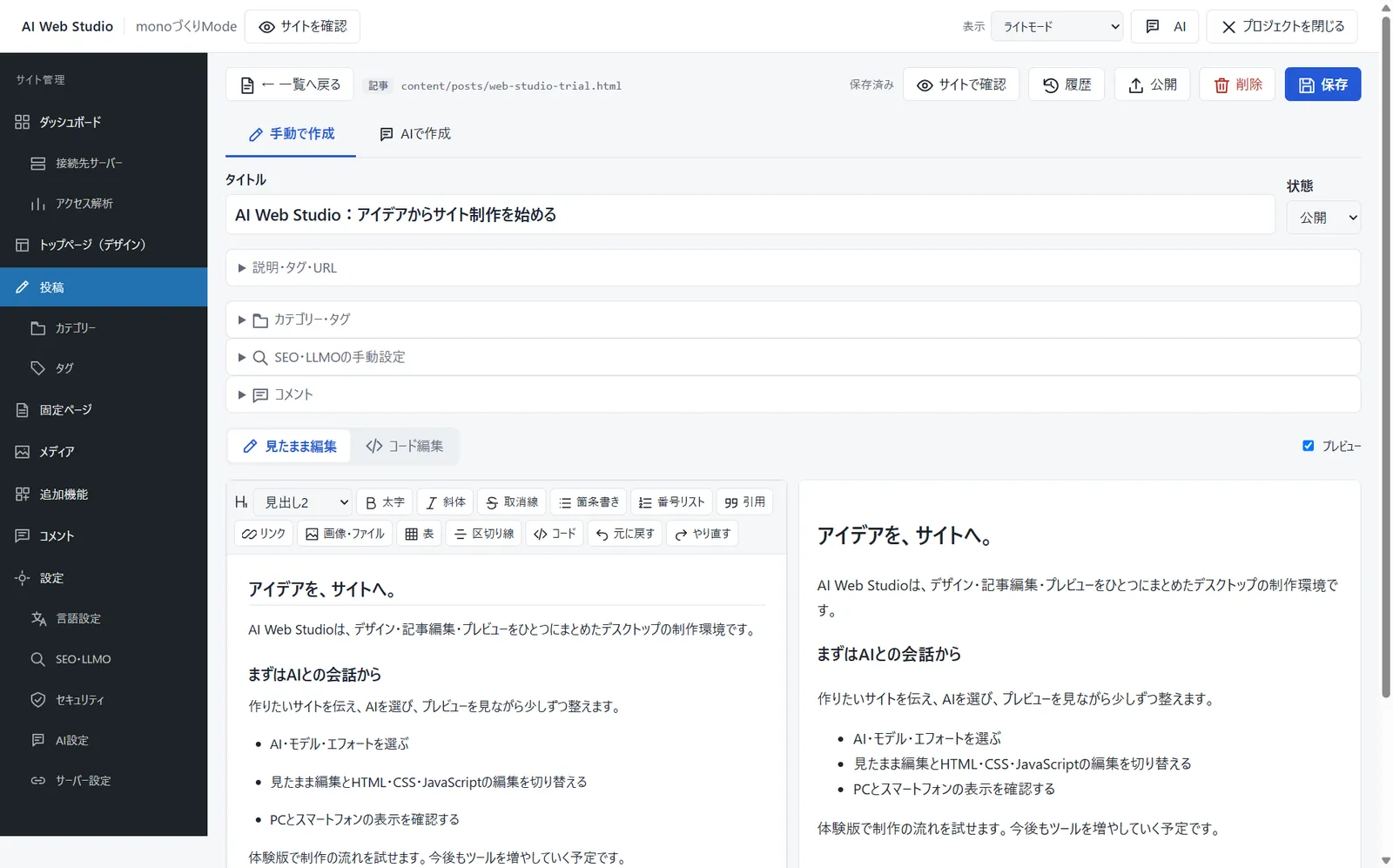Insert a 表 table
The image size is (1393, 868).
click(x=419, y=534)
